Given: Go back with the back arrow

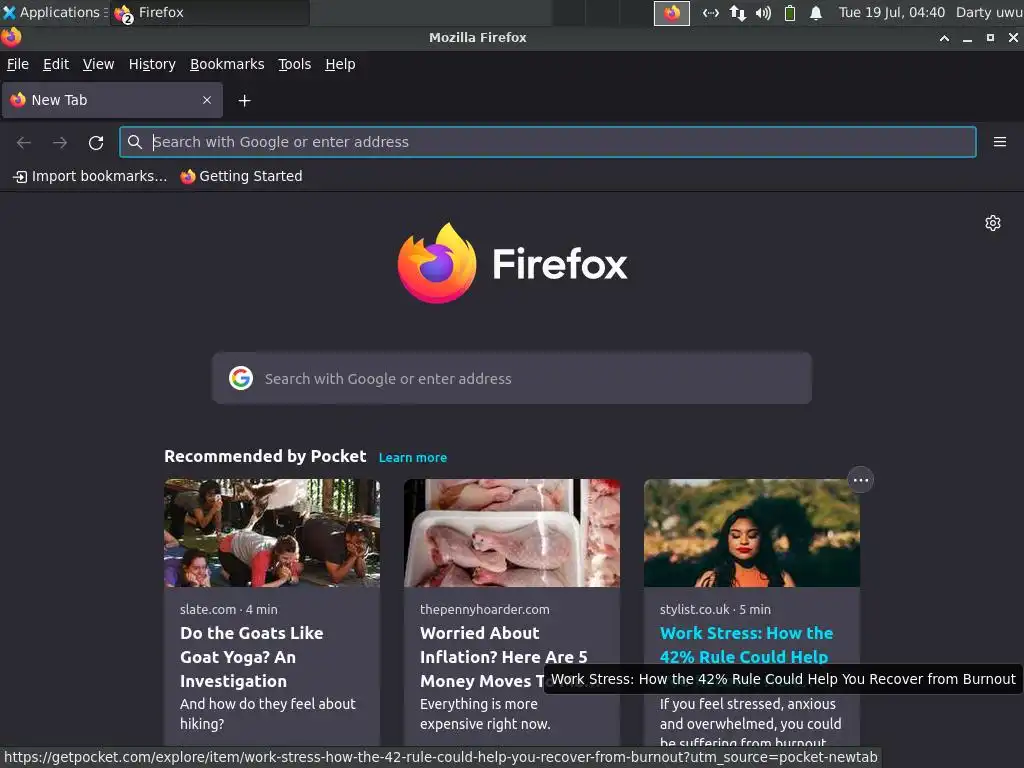Looking at the screenshot, I should tap(24, 142).
